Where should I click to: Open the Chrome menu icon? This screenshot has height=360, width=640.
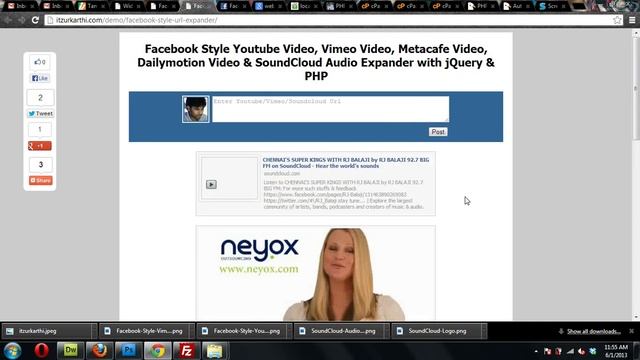[x=632, y=20]
